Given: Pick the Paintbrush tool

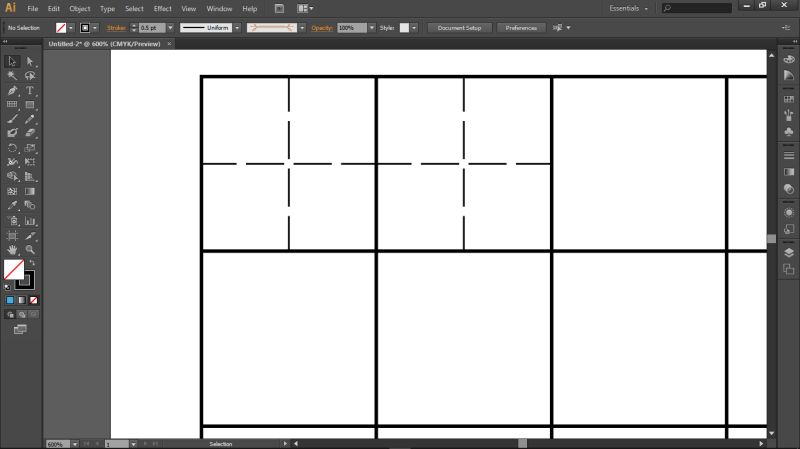Looking at the screenshot, I should [x=12, y=119].
